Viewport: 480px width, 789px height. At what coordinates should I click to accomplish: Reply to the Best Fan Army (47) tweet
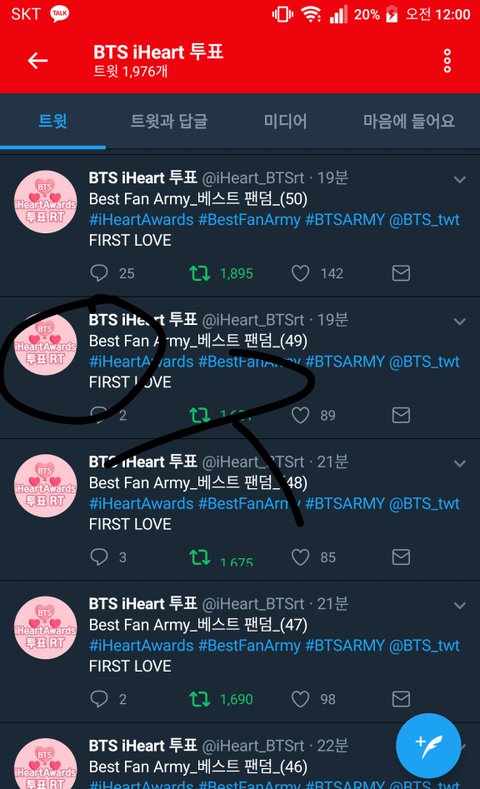click(x=99, y=699)
